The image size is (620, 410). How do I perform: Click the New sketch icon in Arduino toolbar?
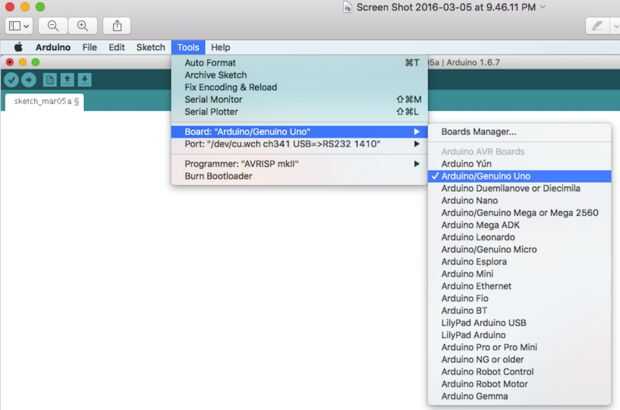pyautogui.click(x=50, y=80)
